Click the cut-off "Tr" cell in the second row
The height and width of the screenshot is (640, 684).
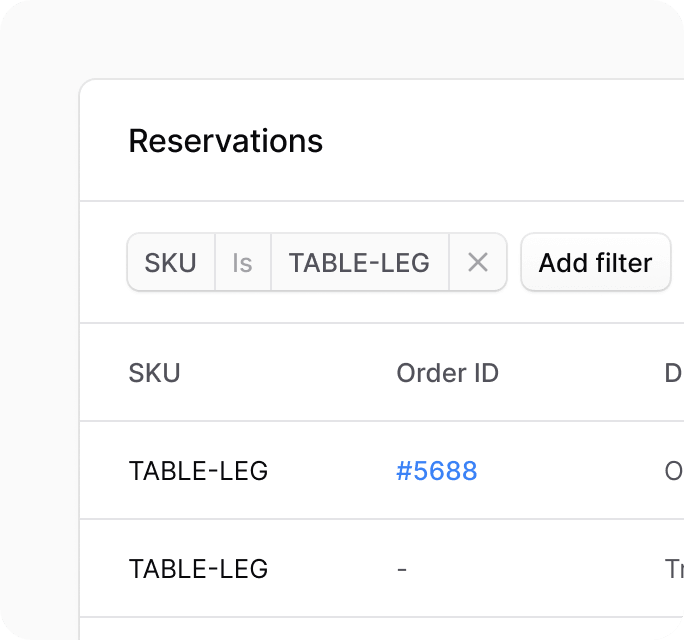click(x=673, y=569)
